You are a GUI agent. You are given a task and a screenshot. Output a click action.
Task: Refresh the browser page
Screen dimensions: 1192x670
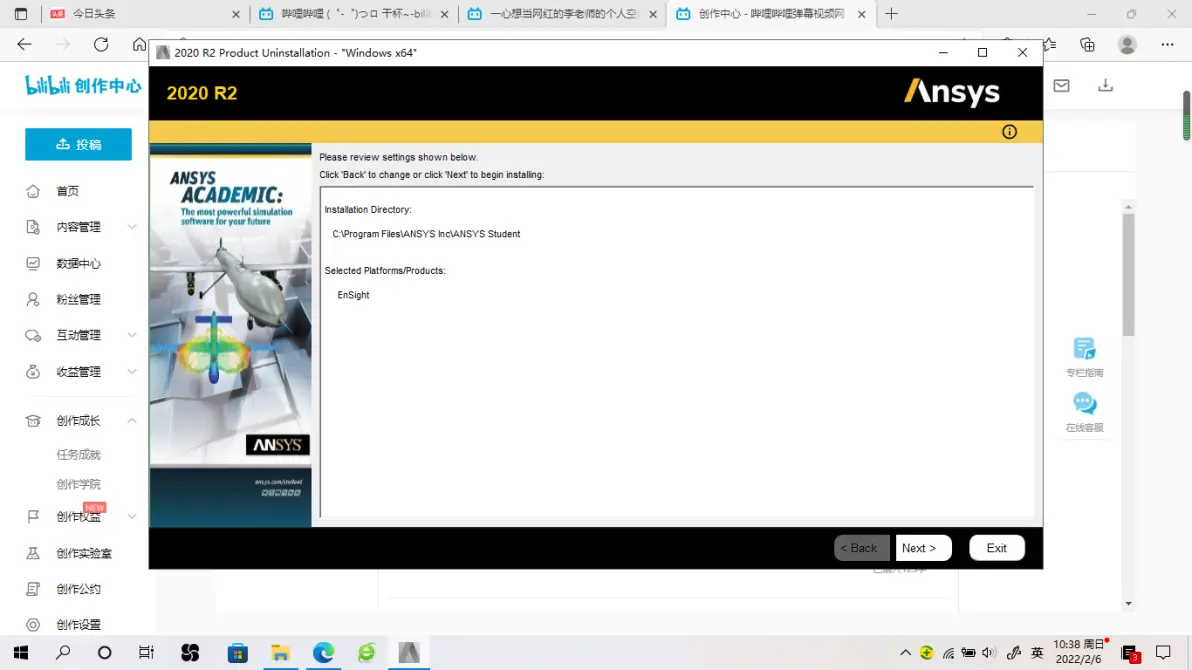(x=101, y=44)
